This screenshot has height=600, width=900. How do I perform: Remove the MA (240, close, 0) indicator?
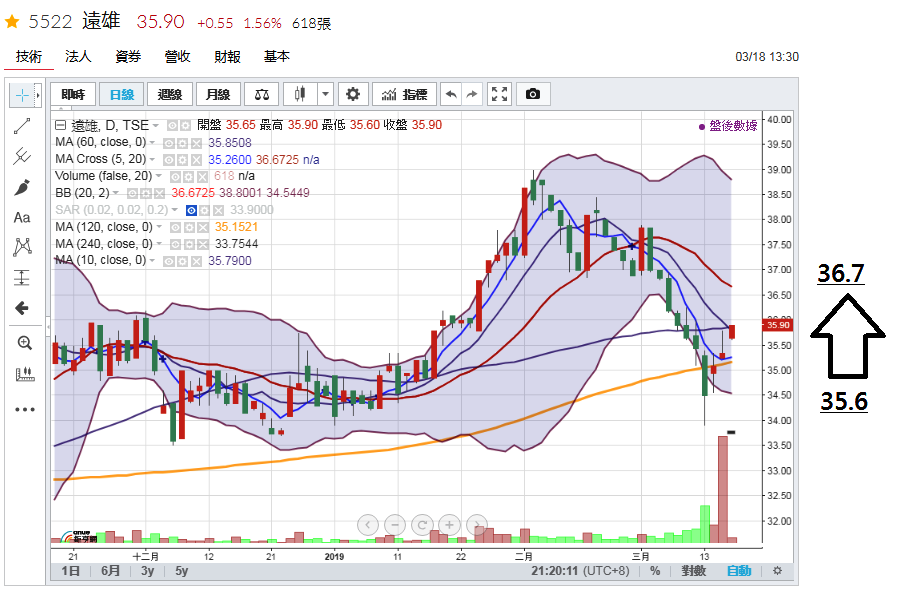203,245
